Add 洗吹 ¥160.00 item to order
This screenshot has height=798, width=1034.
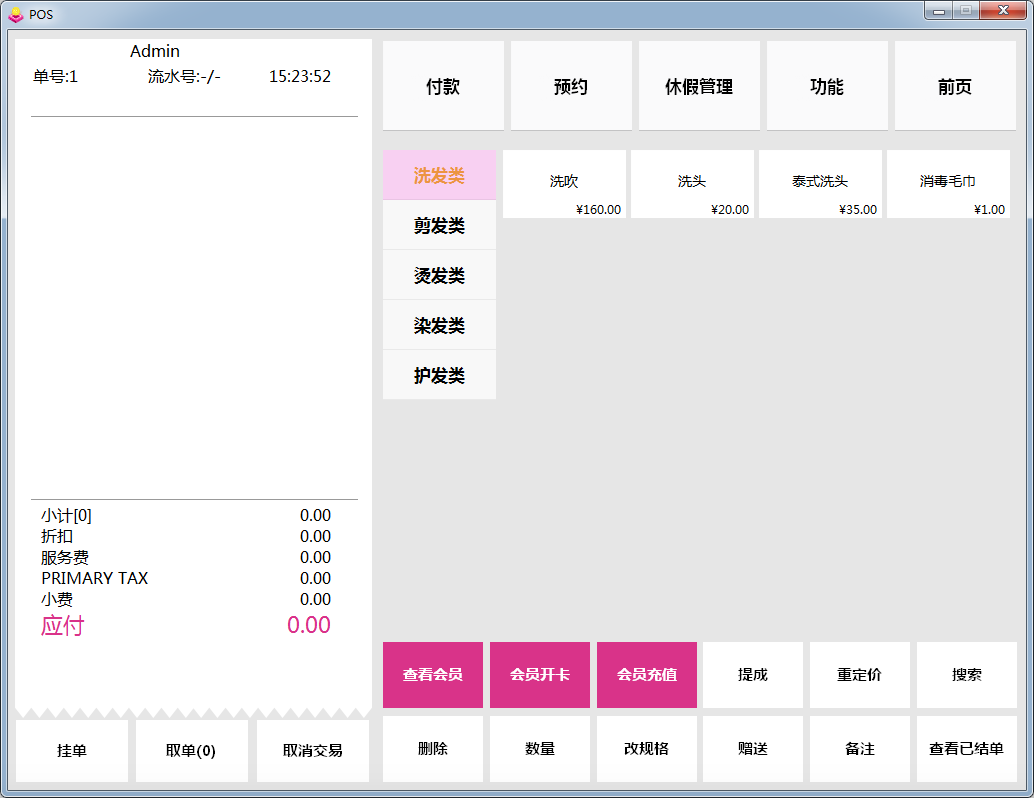(564, 185)
